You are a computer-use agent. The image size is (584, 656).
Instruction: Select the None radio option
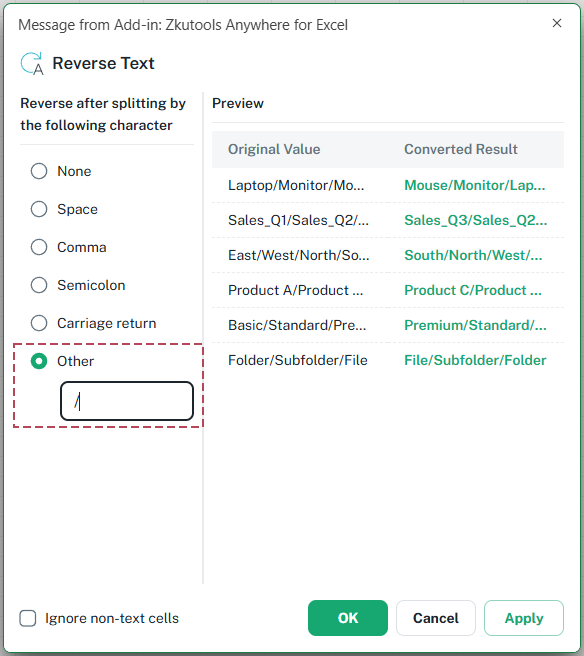39,171
